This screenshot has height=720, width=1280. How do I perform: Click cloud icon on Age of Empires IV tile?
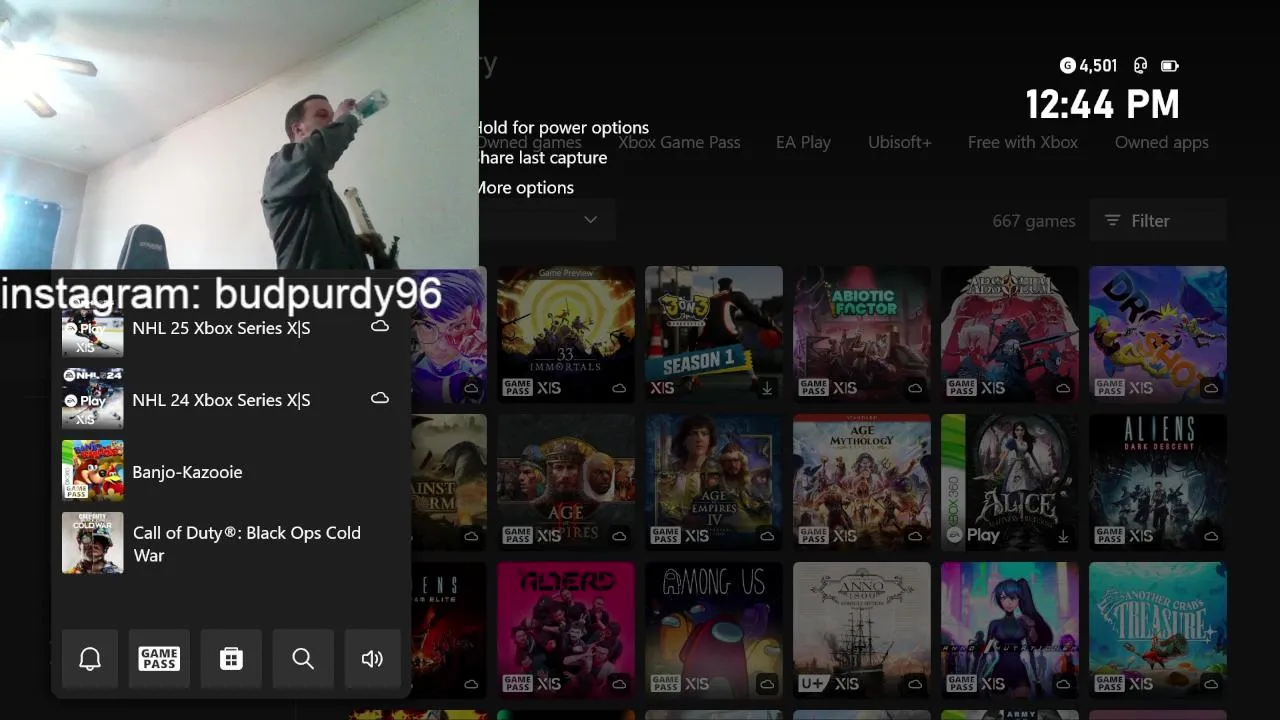[x=767, y=537]
